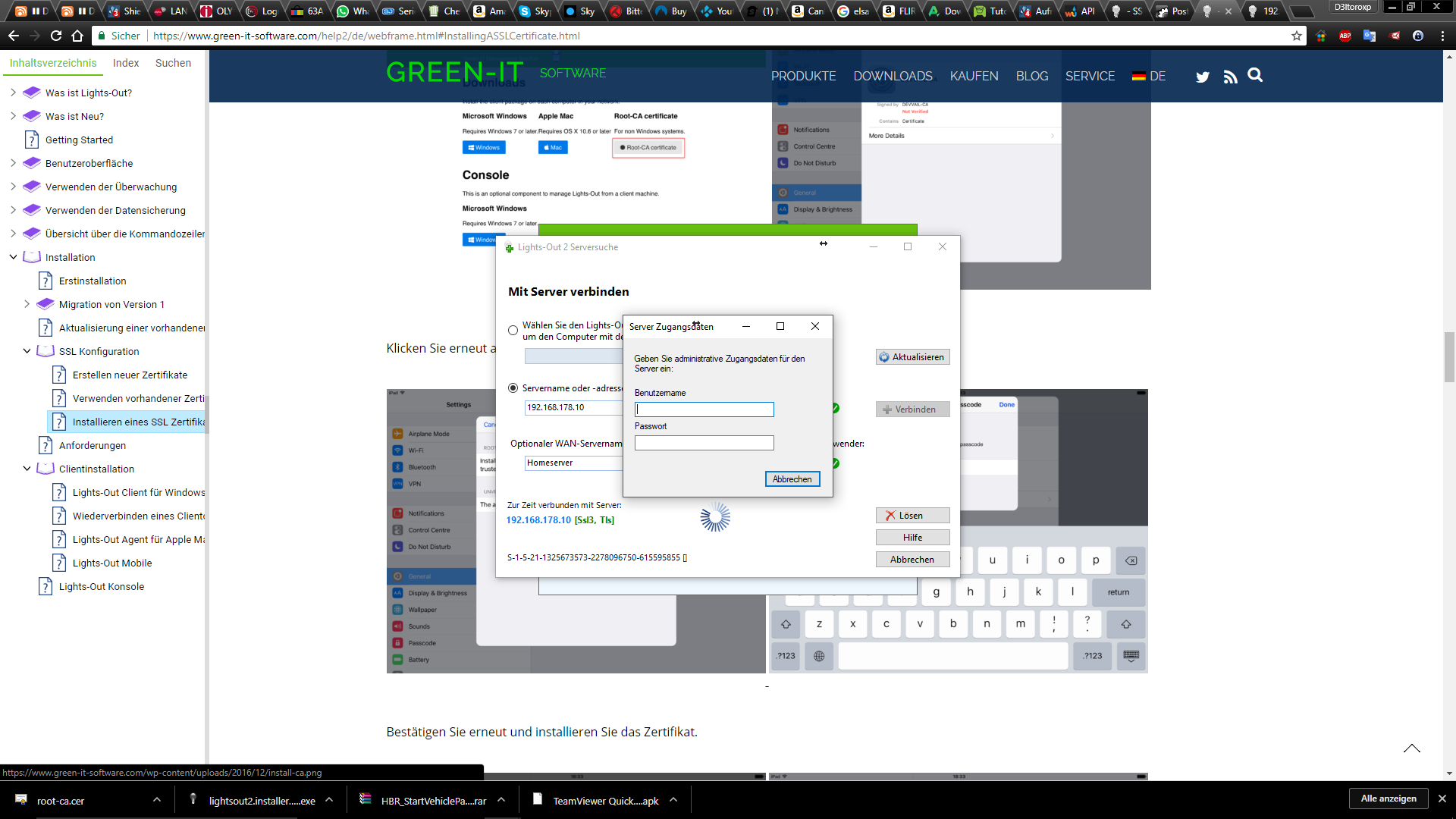The image size is (1456, 819).
Task: Open the BLOG menu item
Action: click(x=1031, y=76)
